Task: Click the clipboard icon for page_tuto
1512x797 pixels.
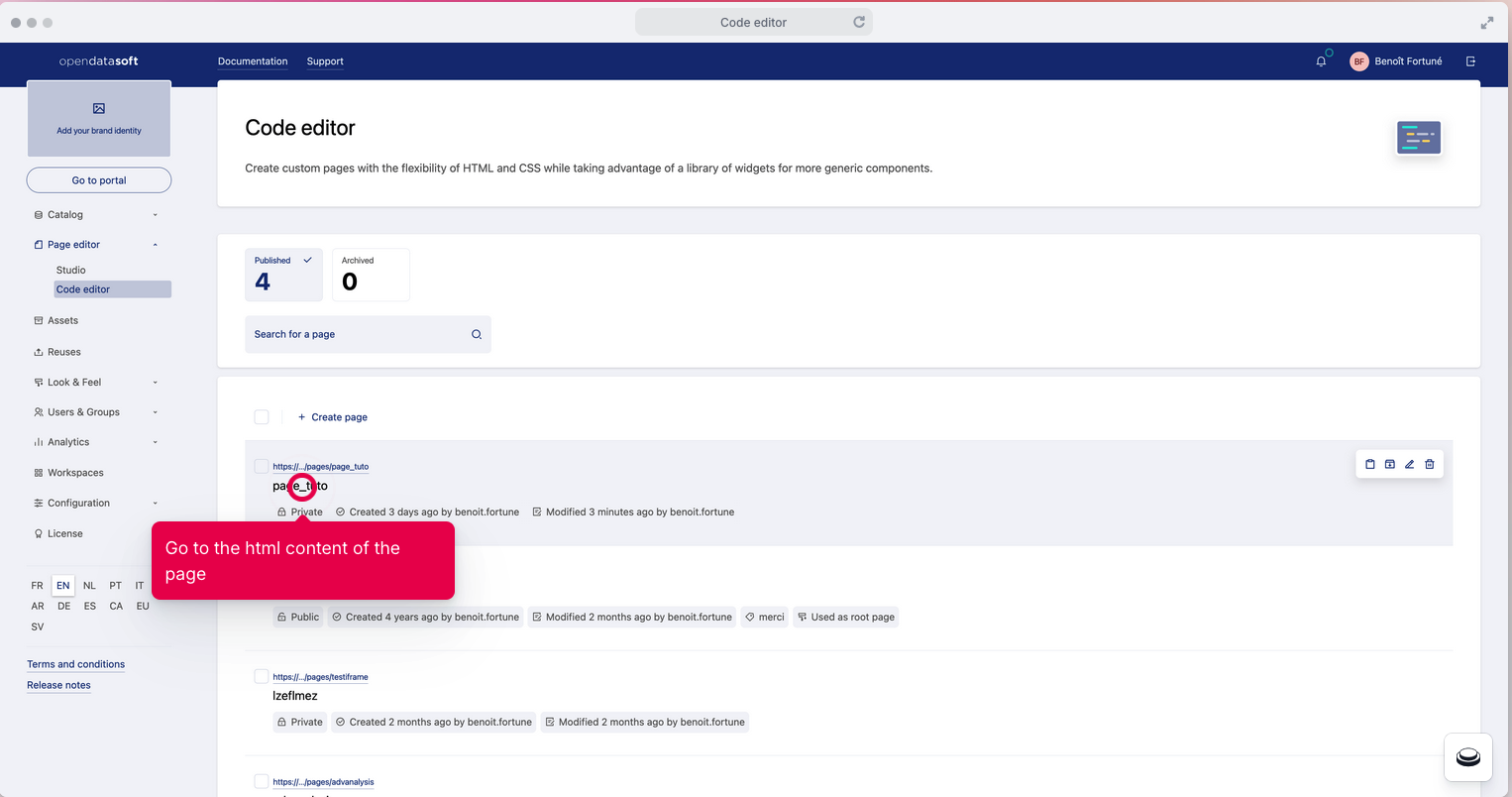Action: pos(1370,464)
